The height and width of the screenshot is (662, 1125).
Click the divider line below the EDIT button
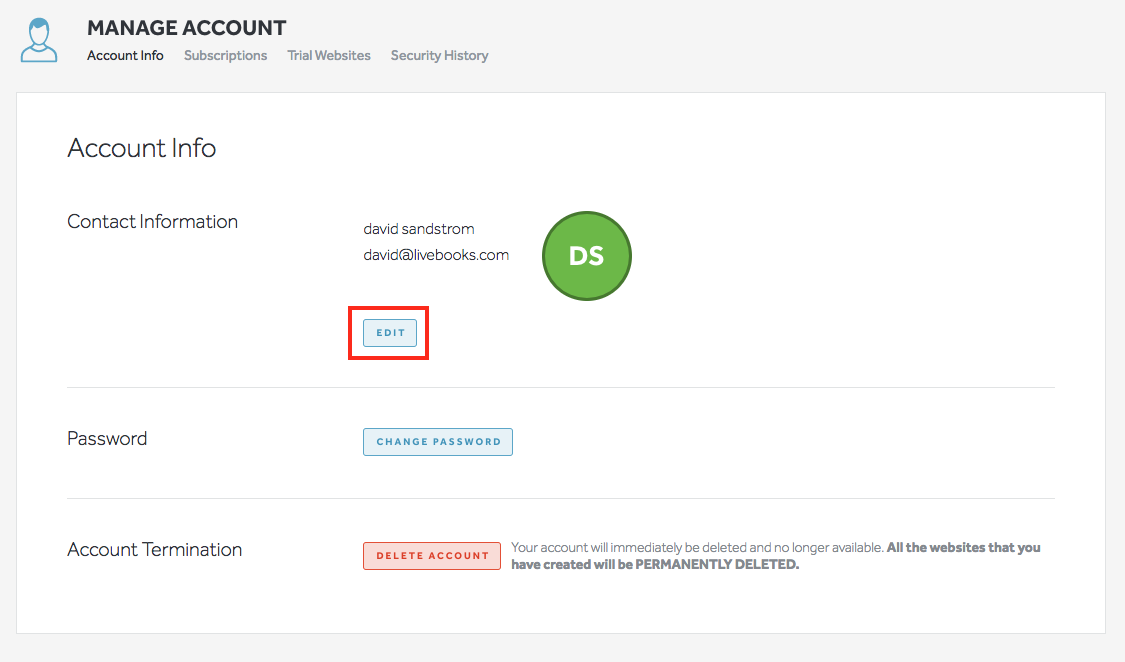pos(560,388)
